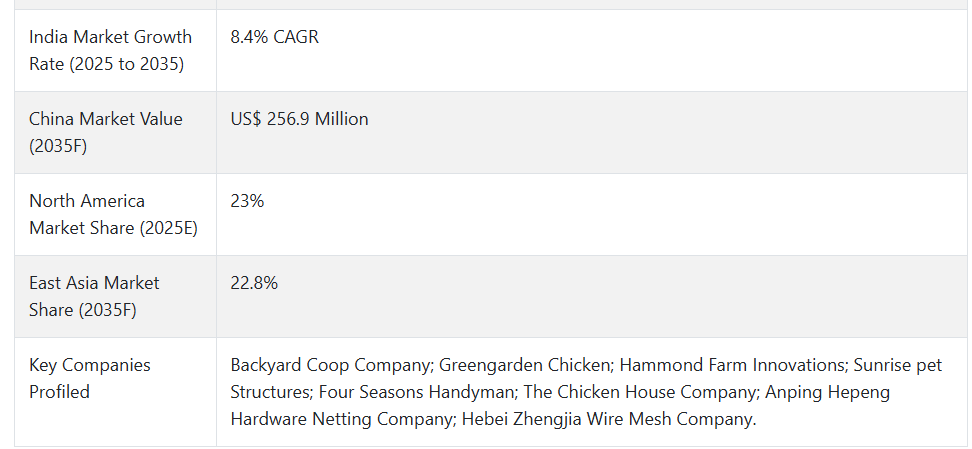Click the East Asia Market Share label
The height and width of the screenshot is (449, 972).
click(x=94, y=296)
